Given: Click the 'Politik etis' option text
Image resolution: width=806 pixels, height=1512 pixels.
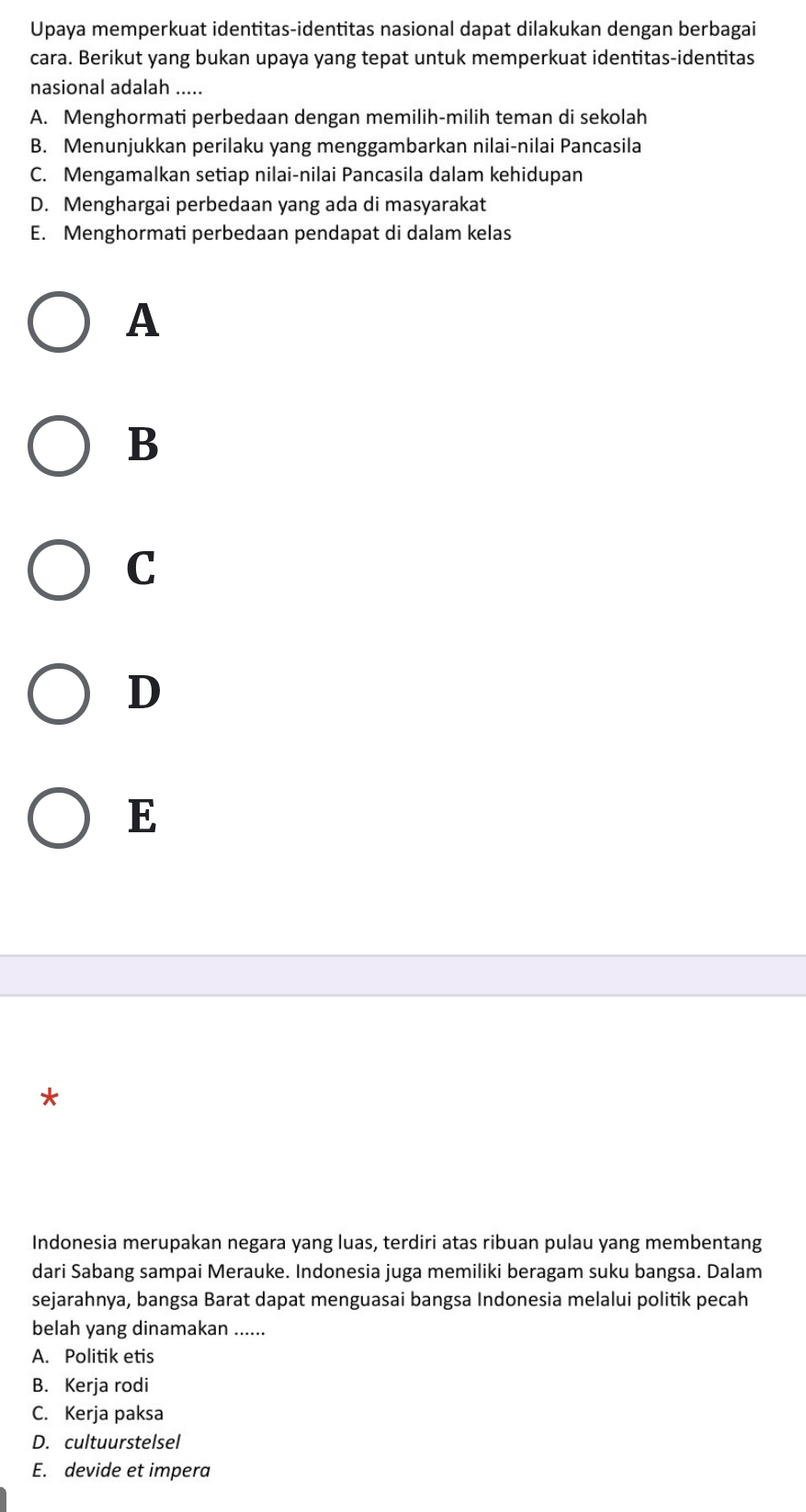Looking at the screenshot, I should pyautogui.click(x=109, y=1356).
